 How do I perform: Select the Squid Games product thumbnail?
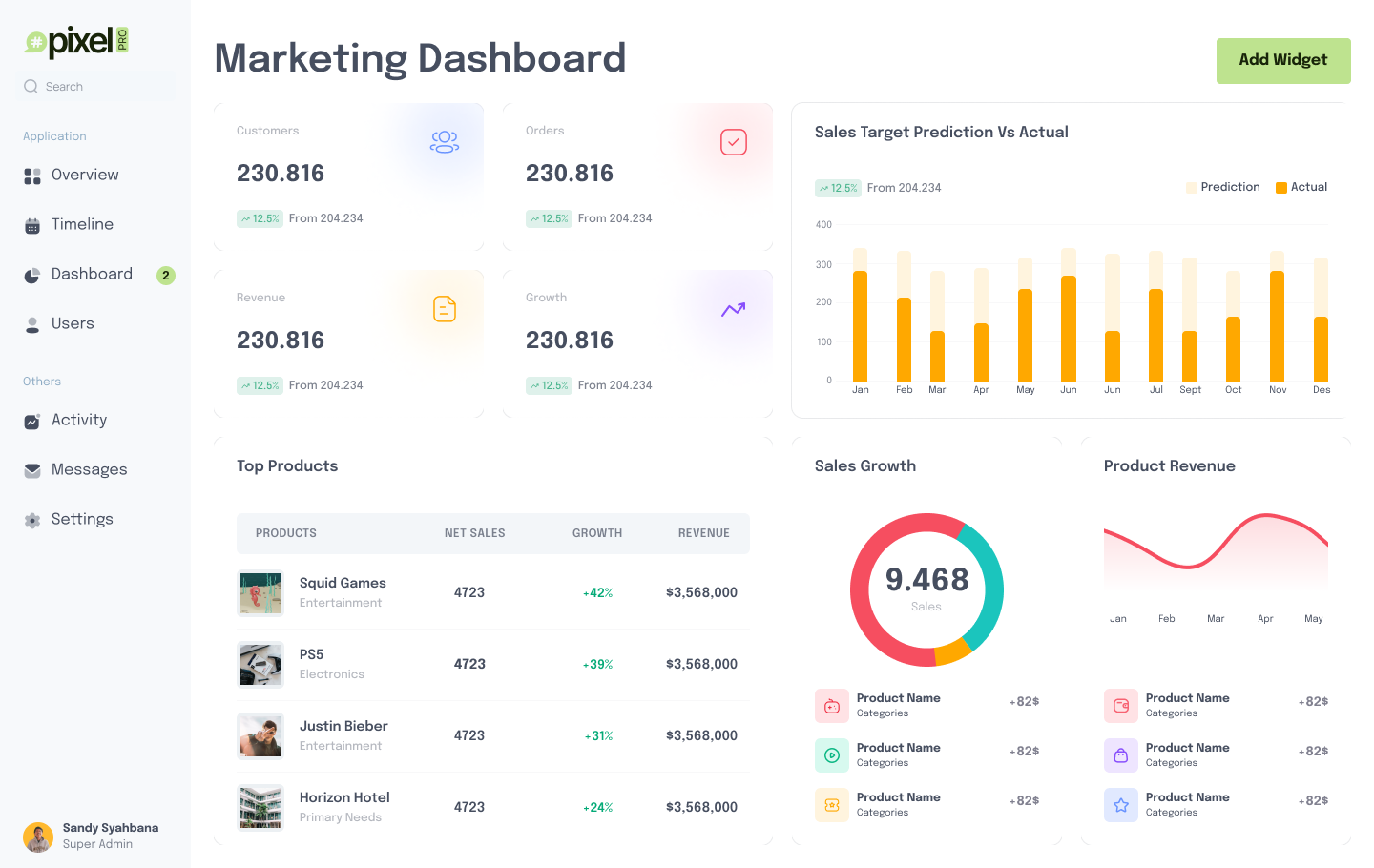tap(260, 593)
